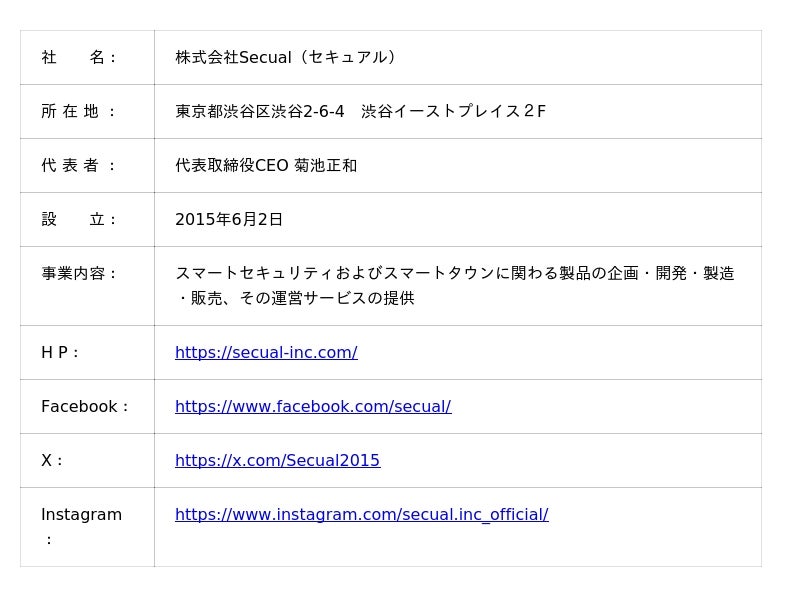Follow the x.com/Secual2015 link

[x=277, y=460]
